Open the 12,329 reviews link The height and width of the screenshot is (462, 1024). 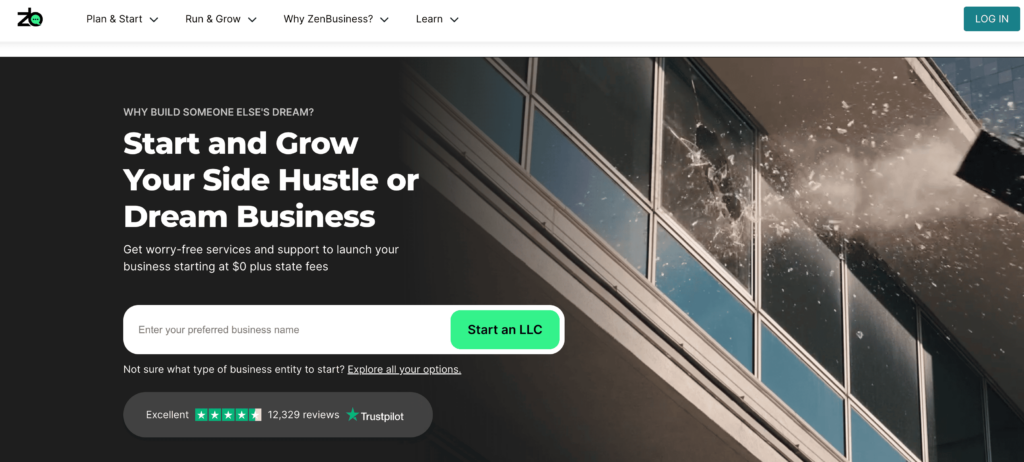coord(303,414)
